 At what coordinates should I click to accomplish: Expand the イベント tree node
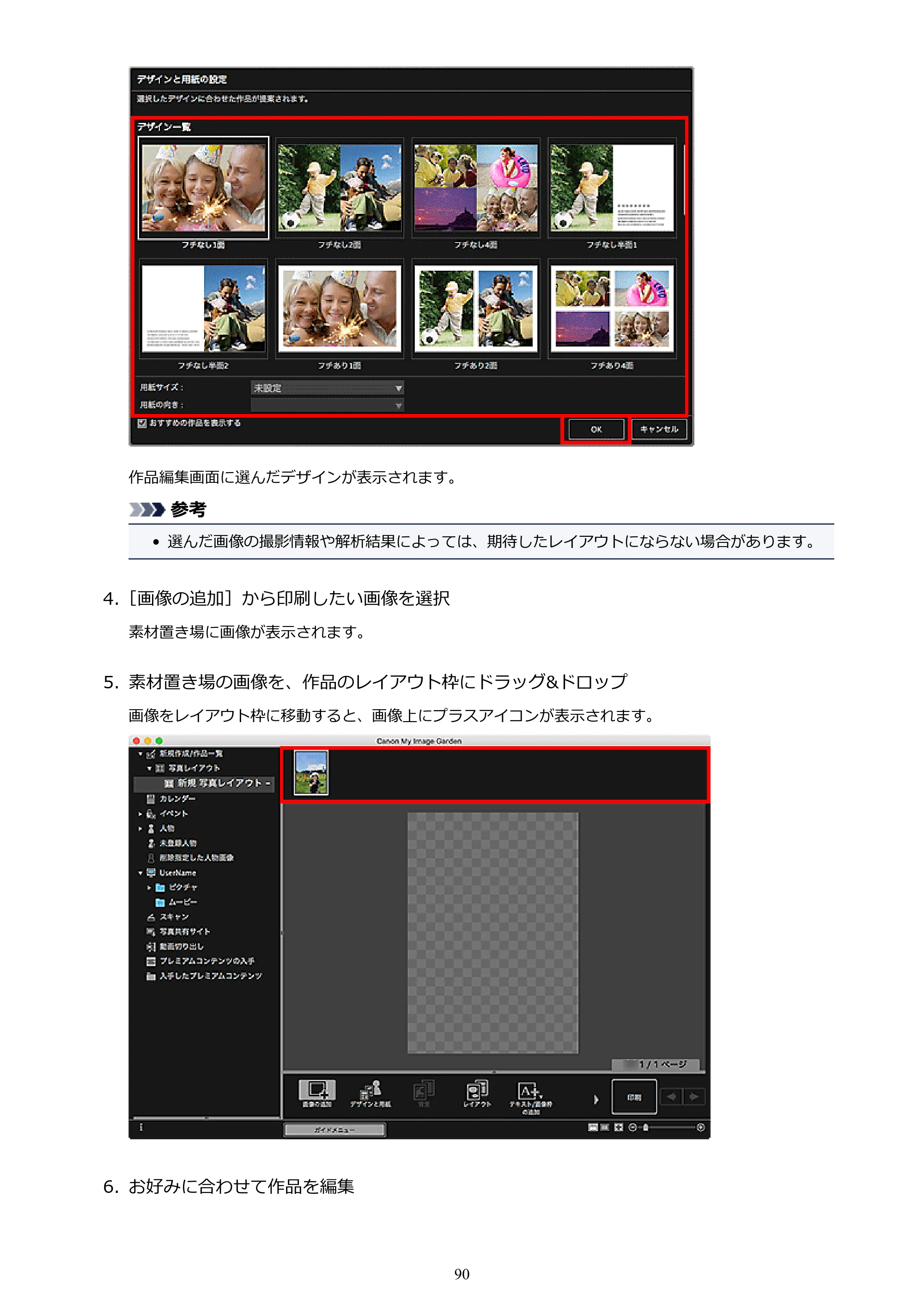(x=140, y=814)
